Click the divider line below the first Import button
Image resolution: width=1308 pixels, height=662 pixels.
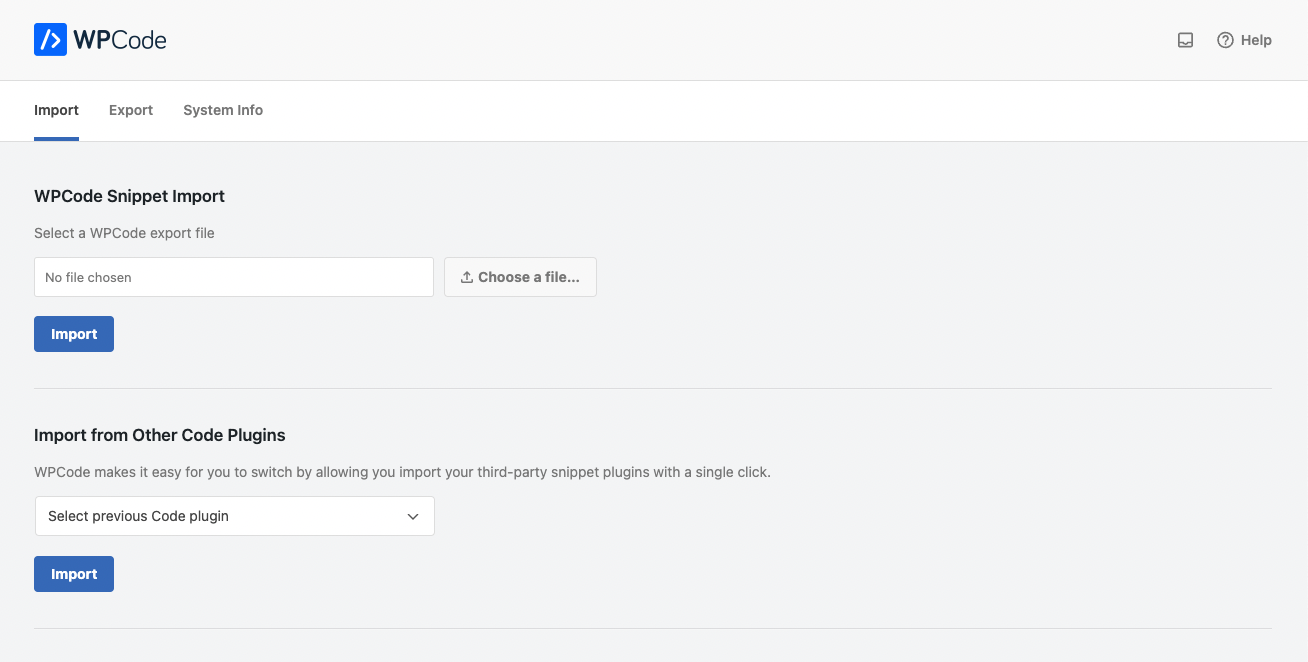pos(652,388)
